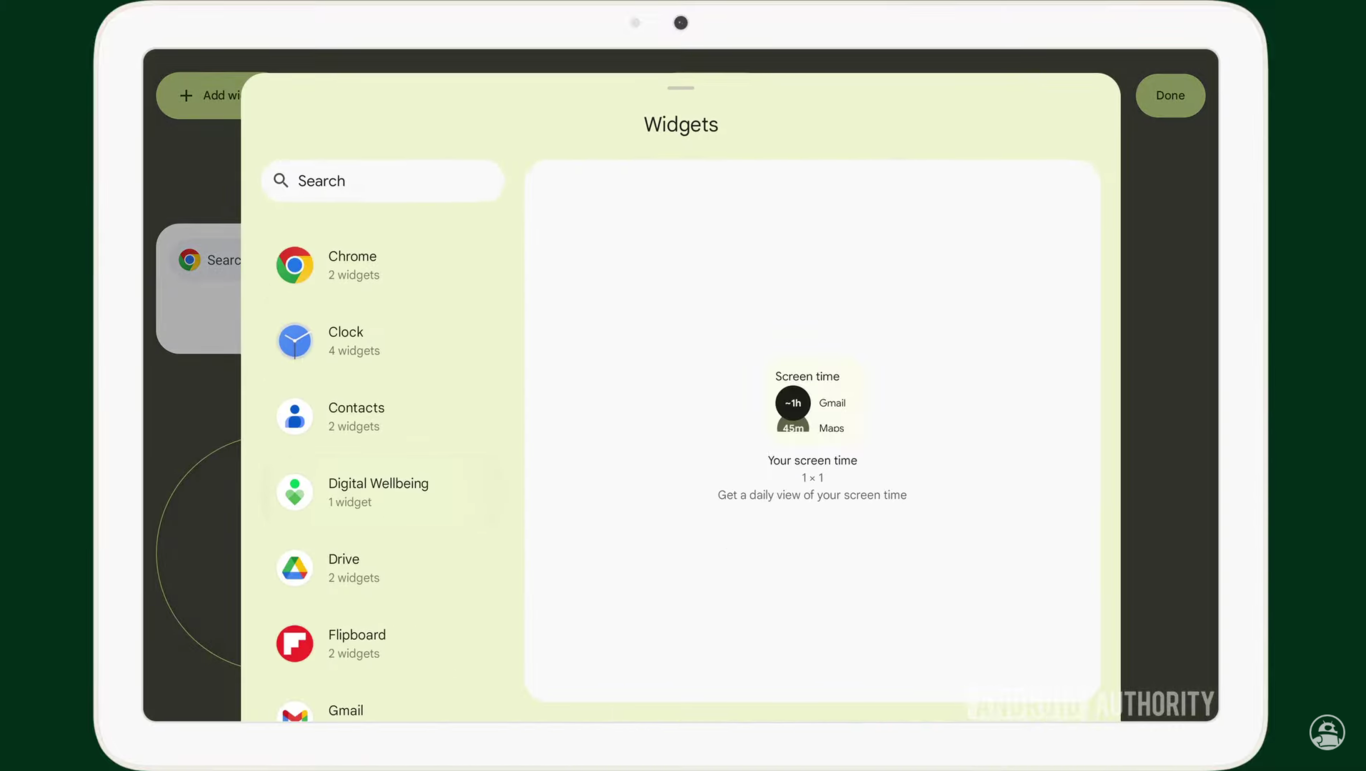Select the Chrome app icon
This screenshot has width=1366, height=771.
[x=294, y=264]
